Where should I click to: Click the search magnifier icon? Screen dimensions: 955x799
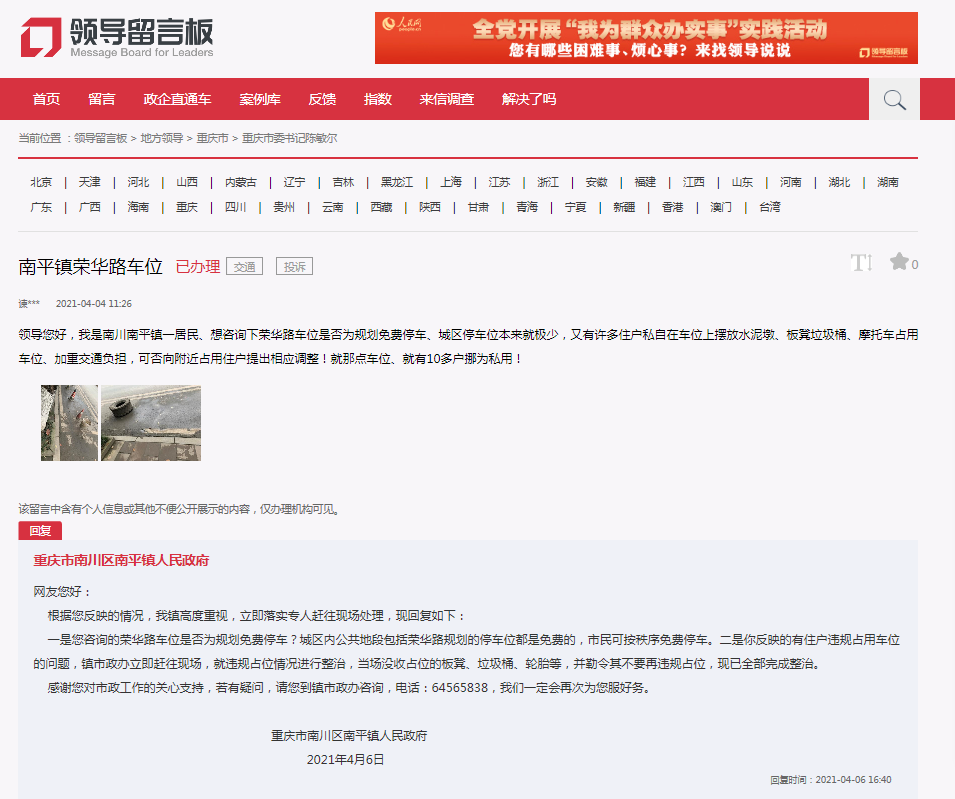tap(894, 99)
